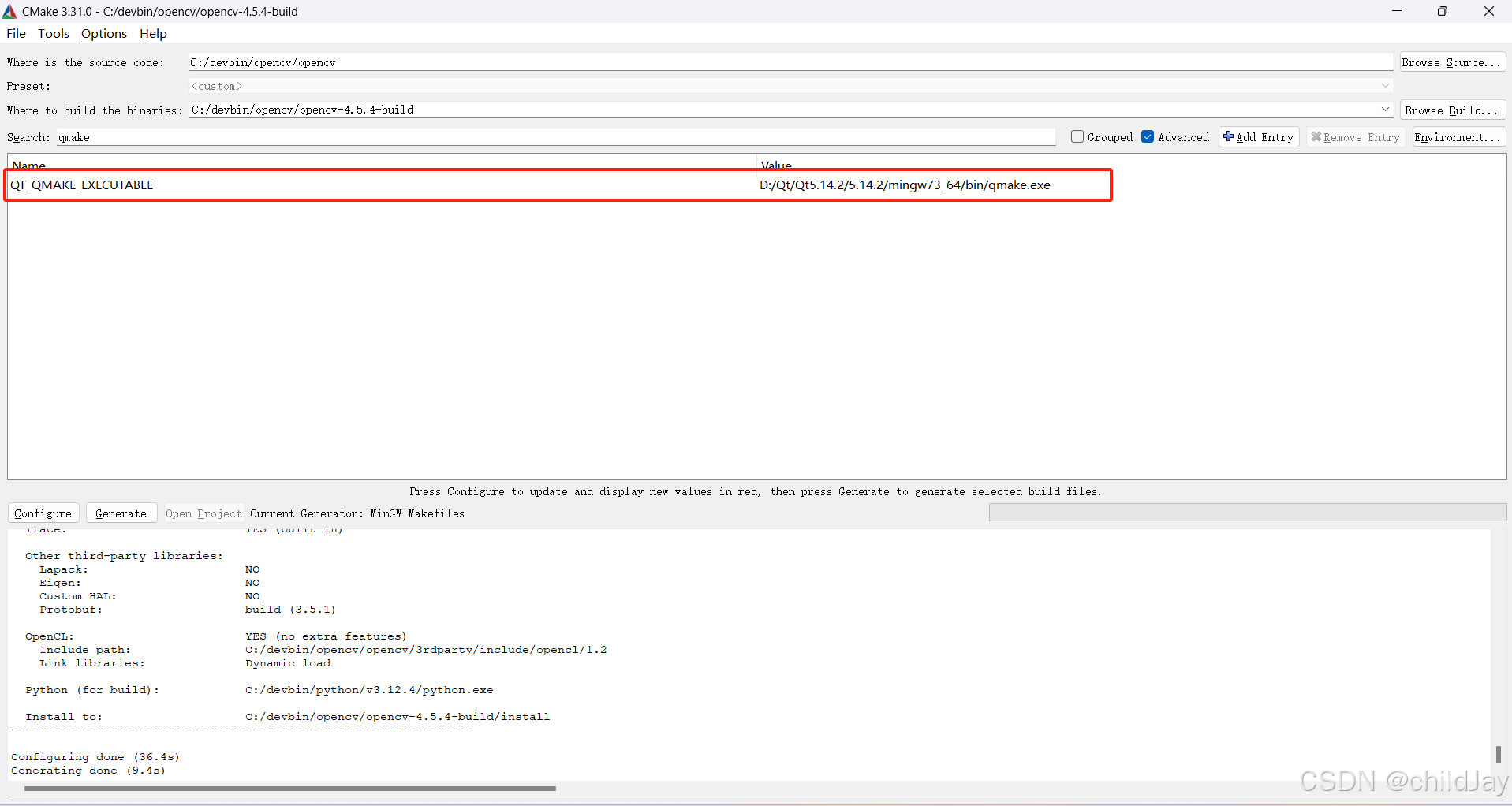Click the 'Configuring done (36.4s)' log line
The width and height of the screenshot is (1512, 806).
pyautogui.click(x=95, y=757)
